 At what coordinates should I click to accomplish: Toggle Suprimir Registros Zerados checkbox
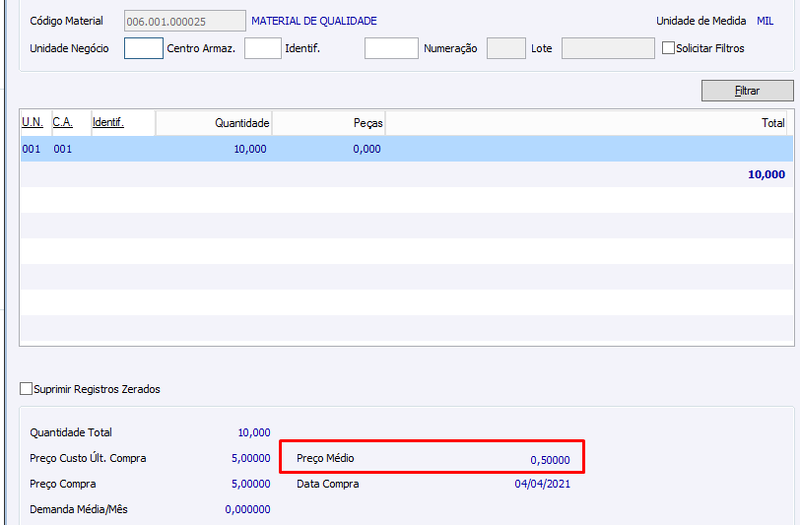(26, 389)
